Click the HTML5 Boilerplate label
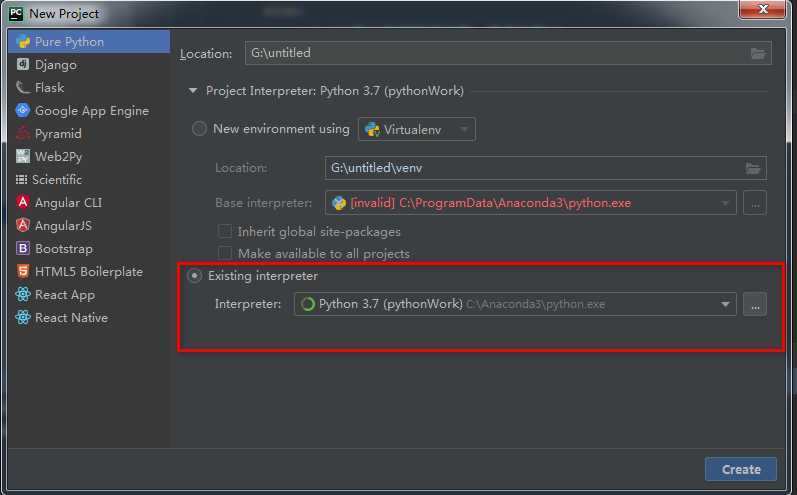Viewport: 797px width, 495px height. point(88,271)
